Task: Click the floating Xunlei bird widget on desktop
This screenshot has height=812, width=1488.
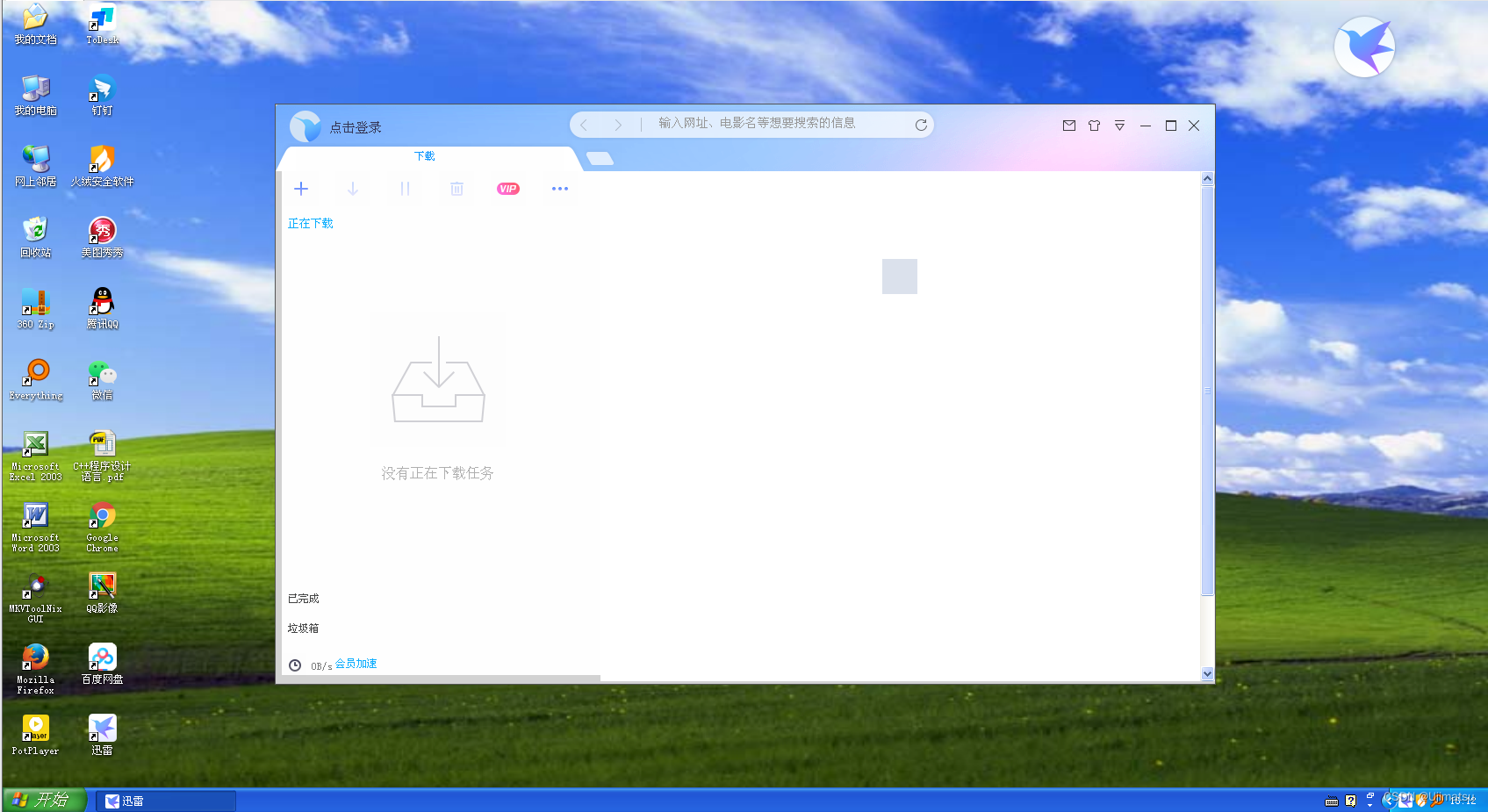Action: (1364, 47)
